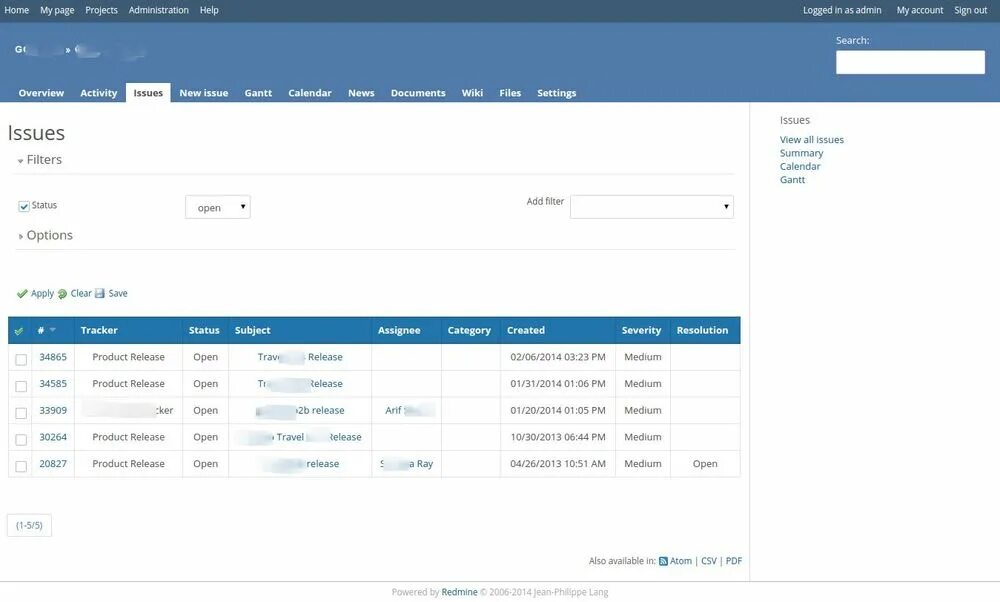This screenshot has height=602, width=1000.
Task: Sort by the Severity column header
Action: tap(641, 330)
